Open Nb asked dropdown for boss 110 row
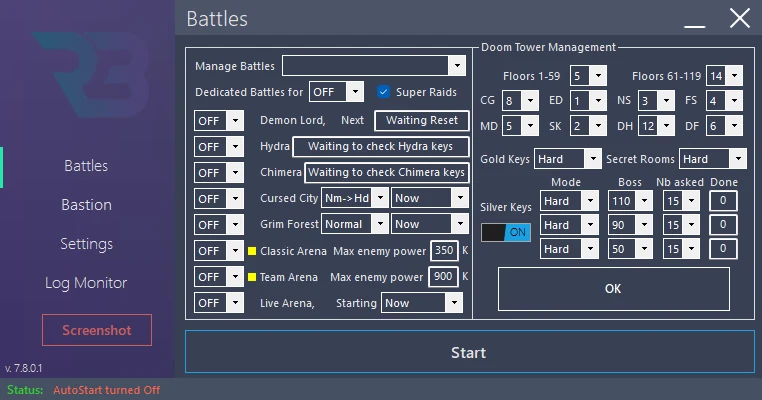Viewport: 762px width, 400px height. point(681,201)
